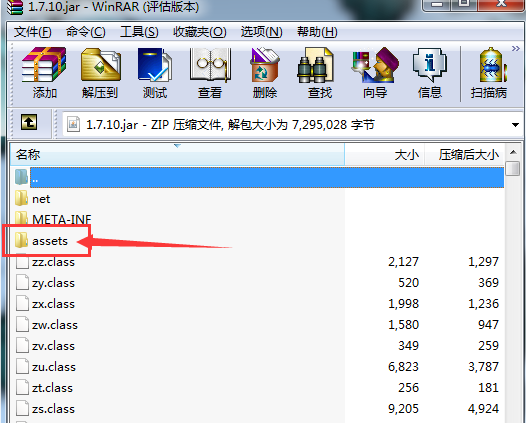This screenshot has width=526, height=423.
Task: Click the Extract To (解压到) icon
Action: [101, 65]
